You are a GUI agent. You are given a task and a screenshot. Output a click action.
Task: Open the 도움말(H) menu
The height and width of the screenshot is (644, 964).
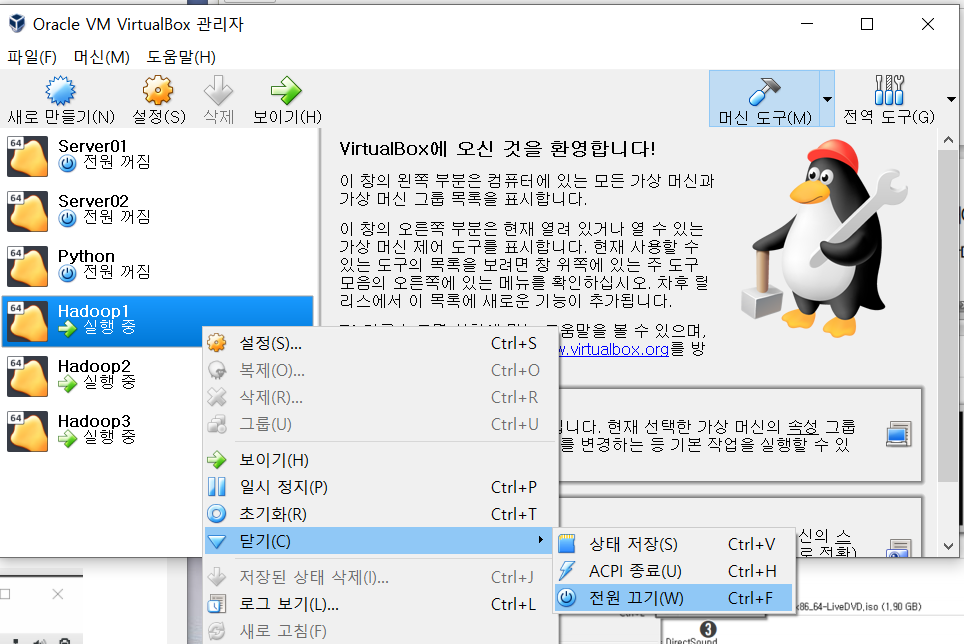(x=181, y=57)
